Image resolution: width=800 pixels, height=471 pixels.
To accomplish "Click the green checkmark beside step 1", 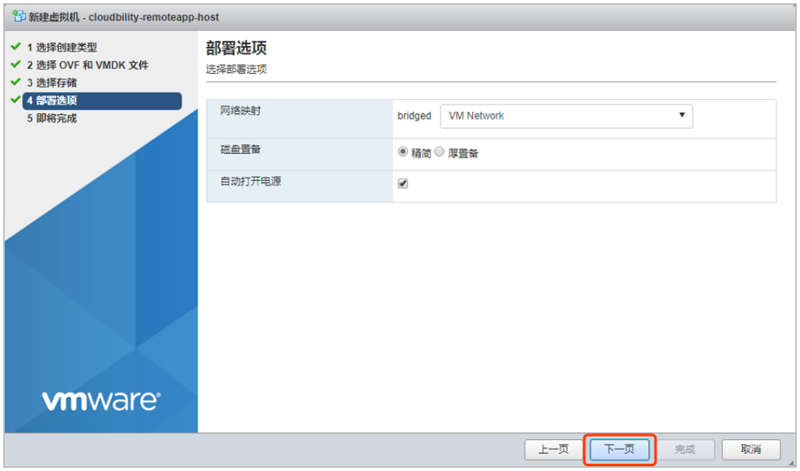I will [16, 47].
